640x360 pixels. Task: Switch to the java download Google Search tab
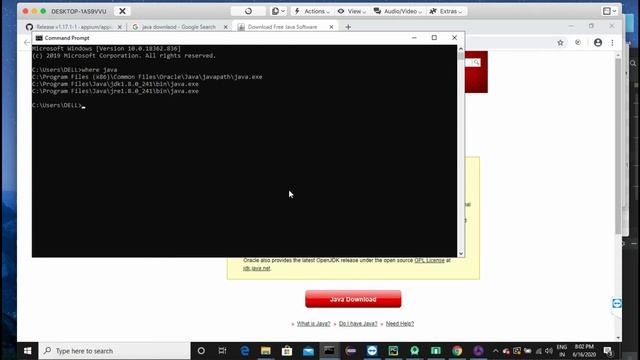(x=178, y=27)
